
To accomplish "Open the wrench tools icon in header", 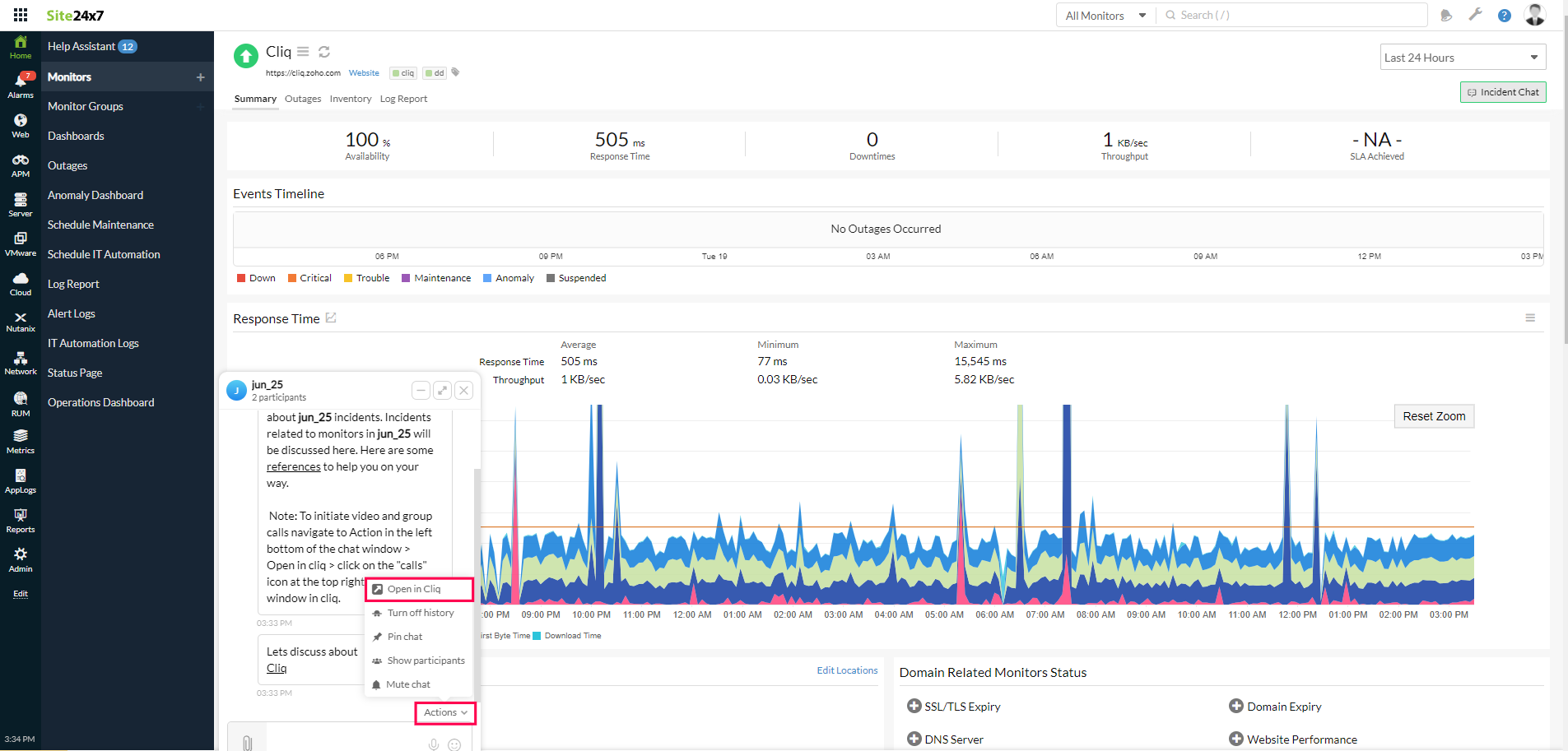I will 1475,15.
